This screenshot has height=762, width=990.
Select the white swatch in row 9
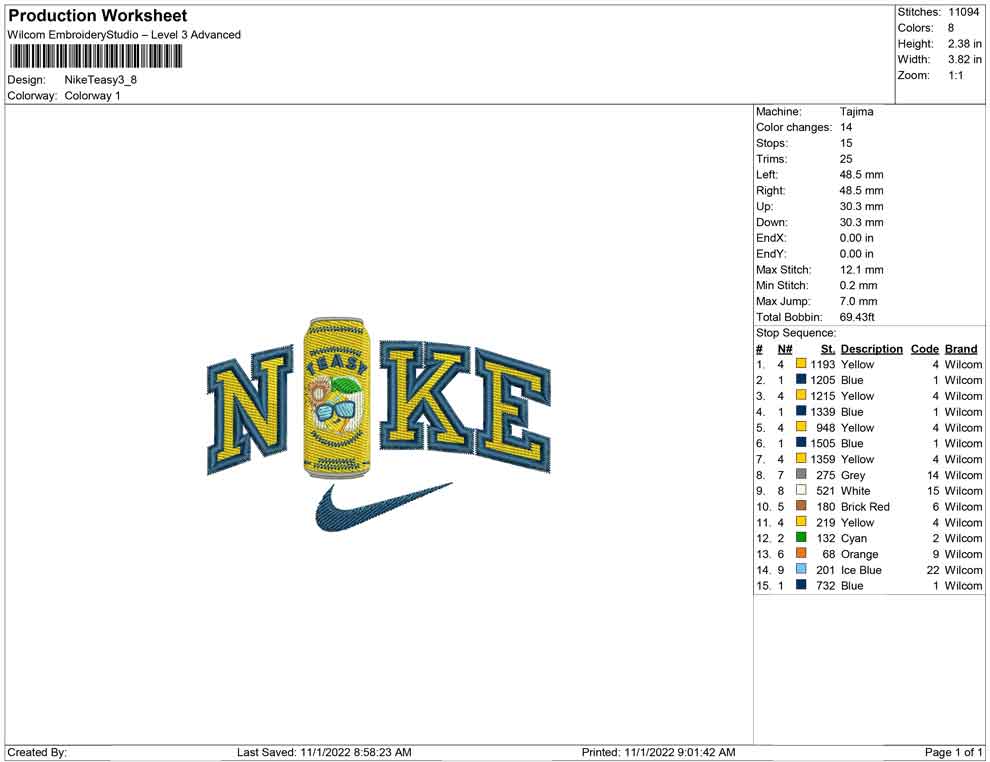pyautogui.click(x=801, y=490)
